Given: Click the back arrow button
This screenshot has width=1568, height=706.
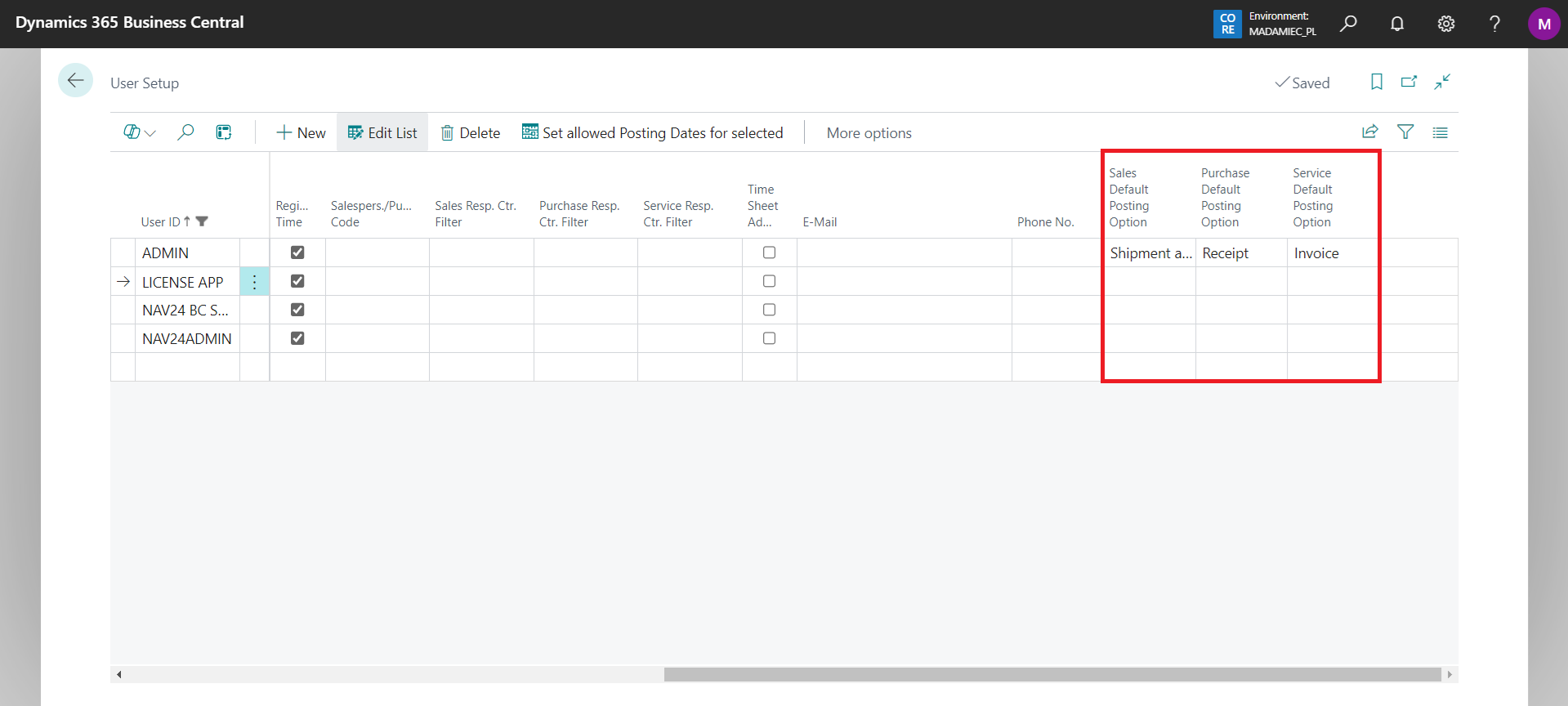Looking at the screenshot, I should tap(75, 80).
